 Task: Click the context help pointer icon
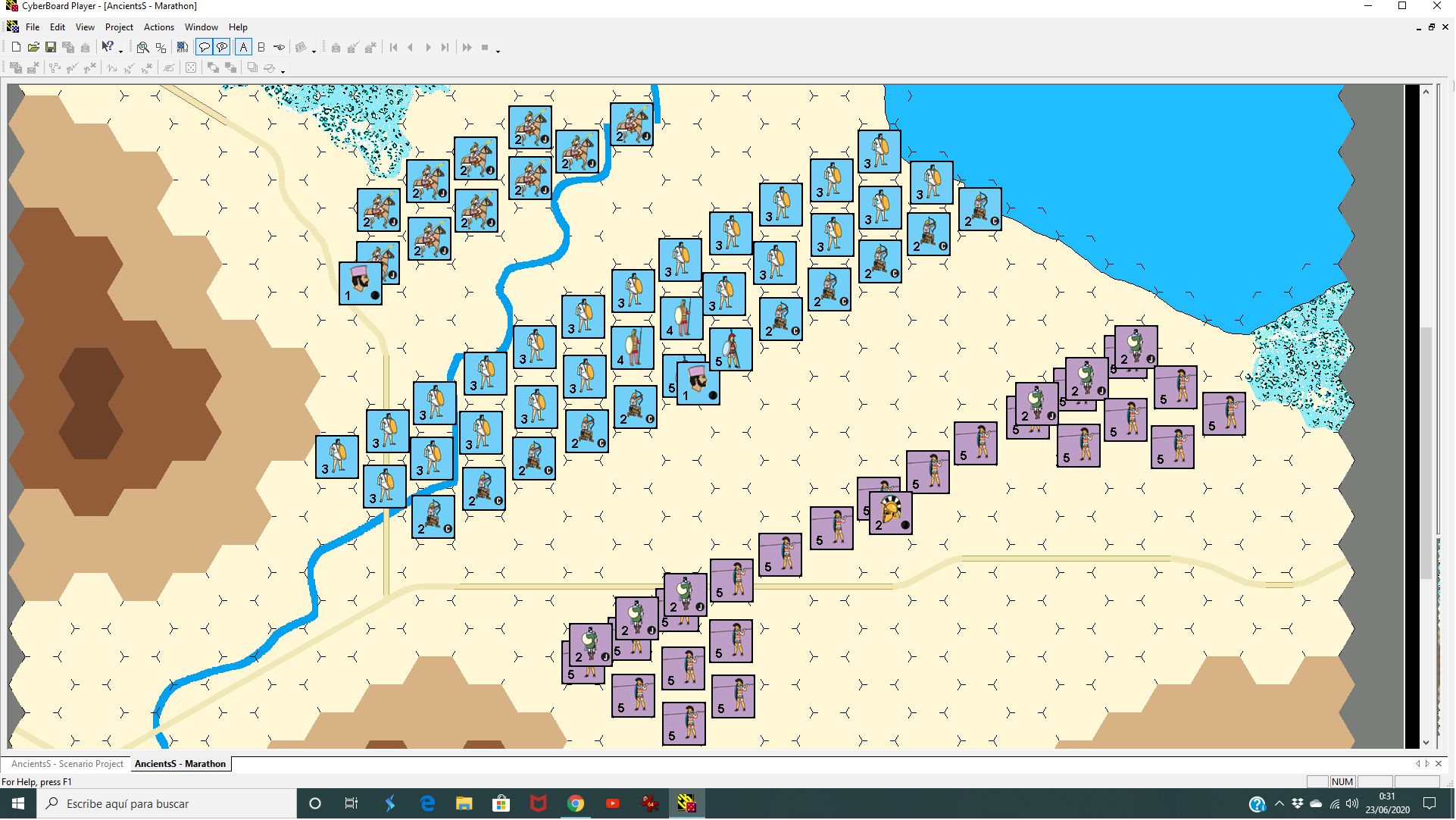(x=108, y=47)
